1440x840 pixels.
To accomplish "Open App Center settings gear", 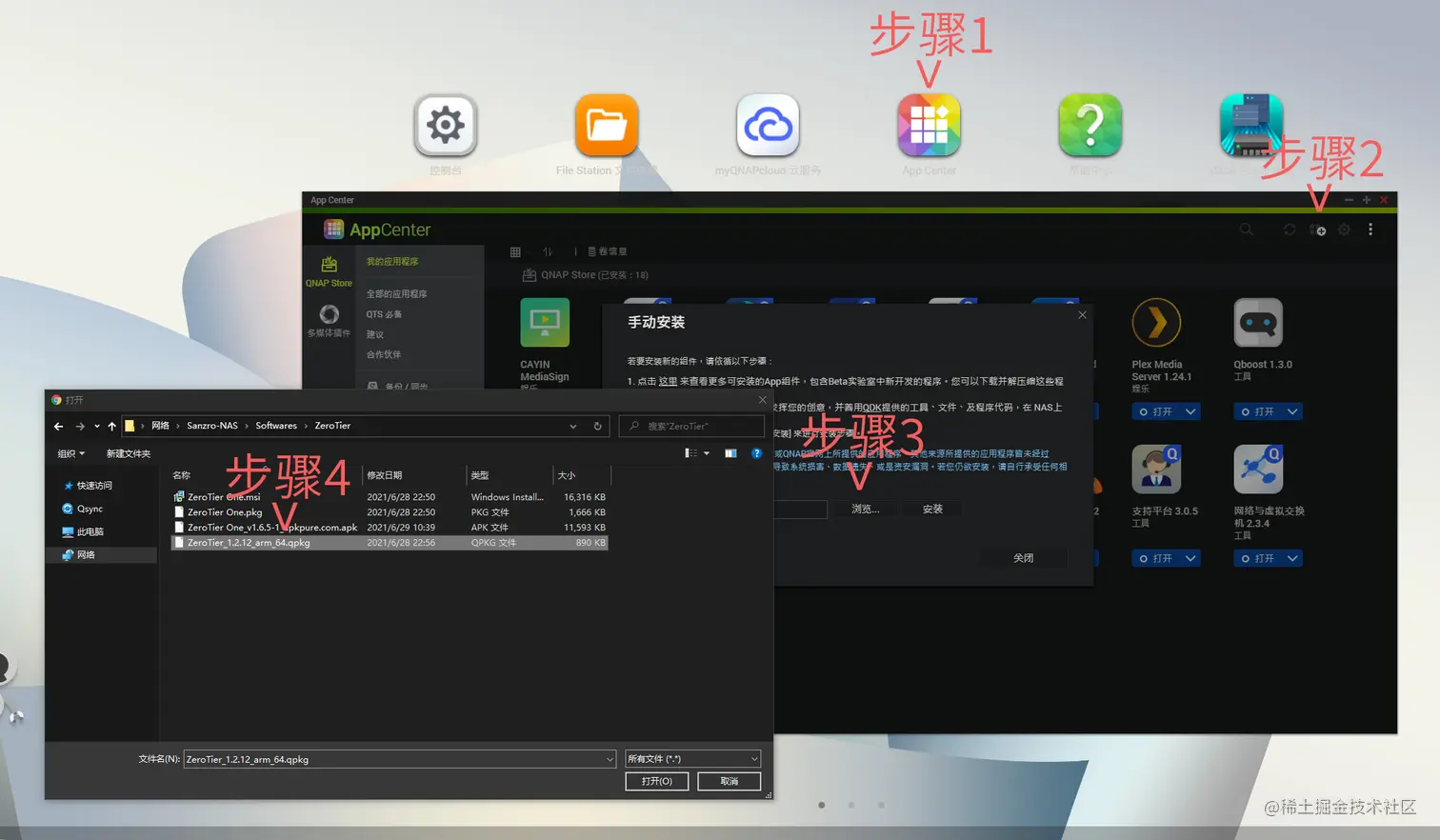I will click(x=1344, y=230).
